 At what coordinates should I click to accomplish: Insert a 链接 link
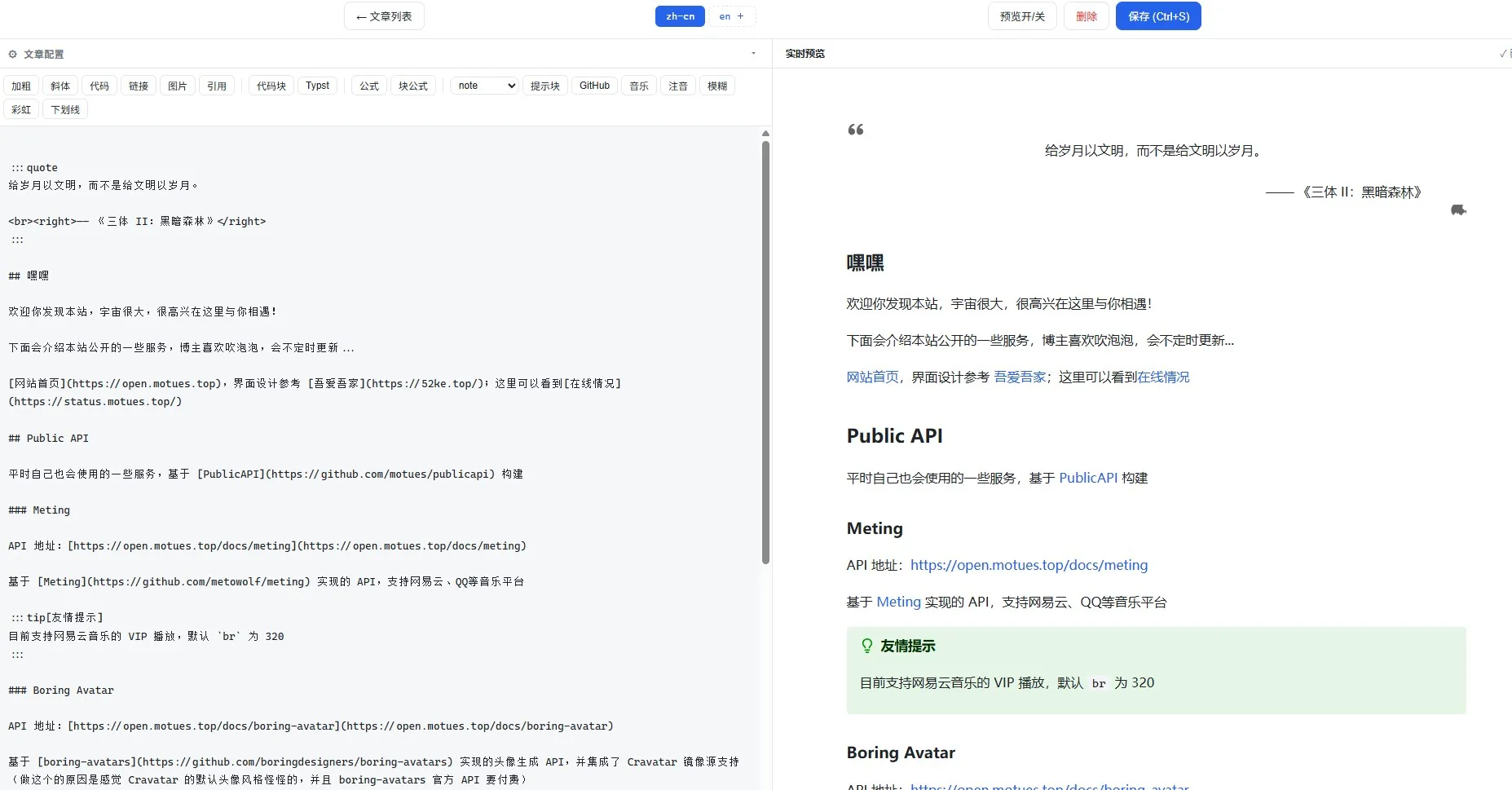point(139,86)
